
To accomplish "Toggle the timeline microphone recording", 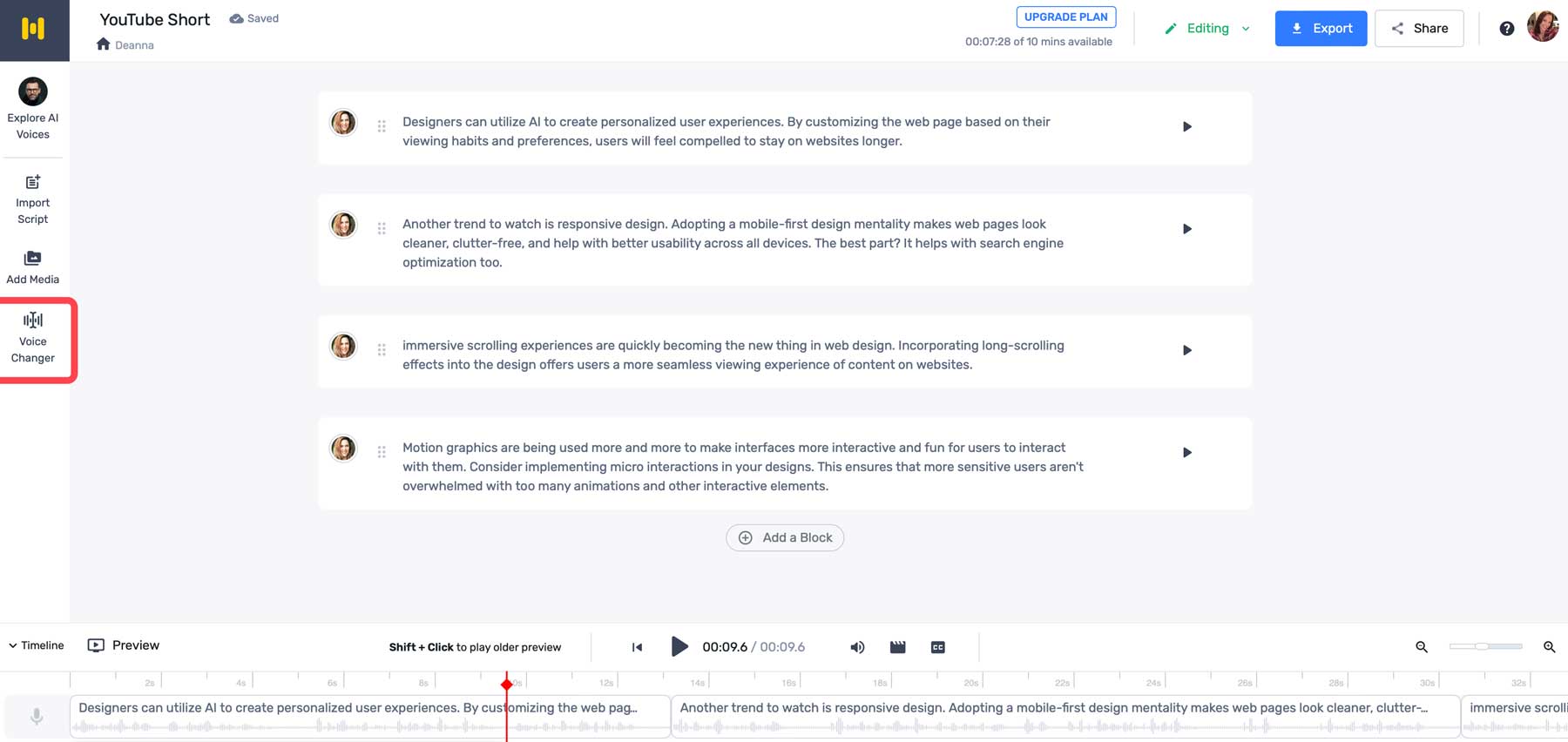I will (x=37, y=717).
